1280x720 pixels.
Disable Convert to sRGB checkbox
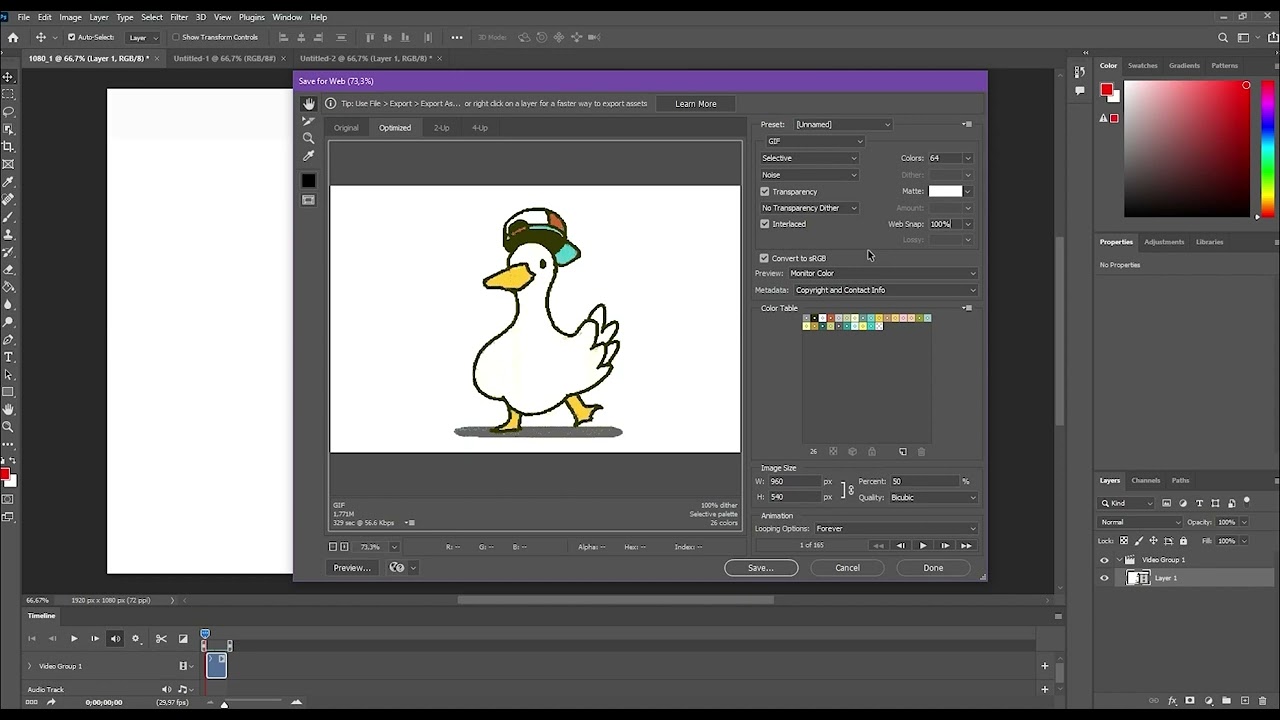(x=765, y=258)
